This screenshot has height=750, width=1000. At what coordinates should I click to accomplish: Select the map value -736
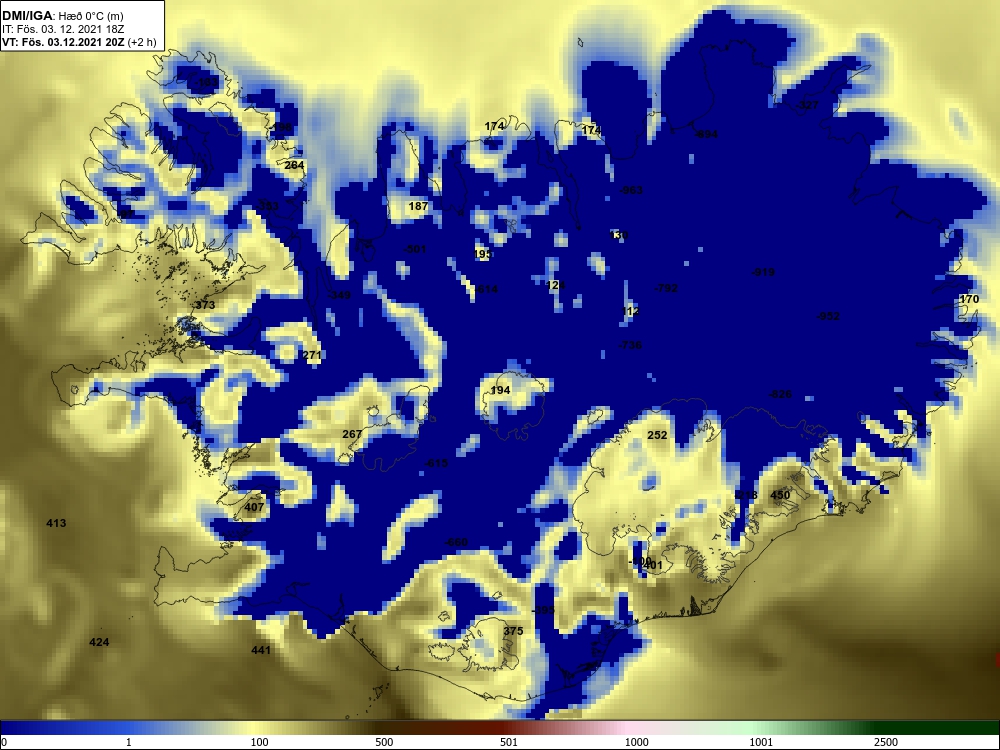[x=630, y=345]
